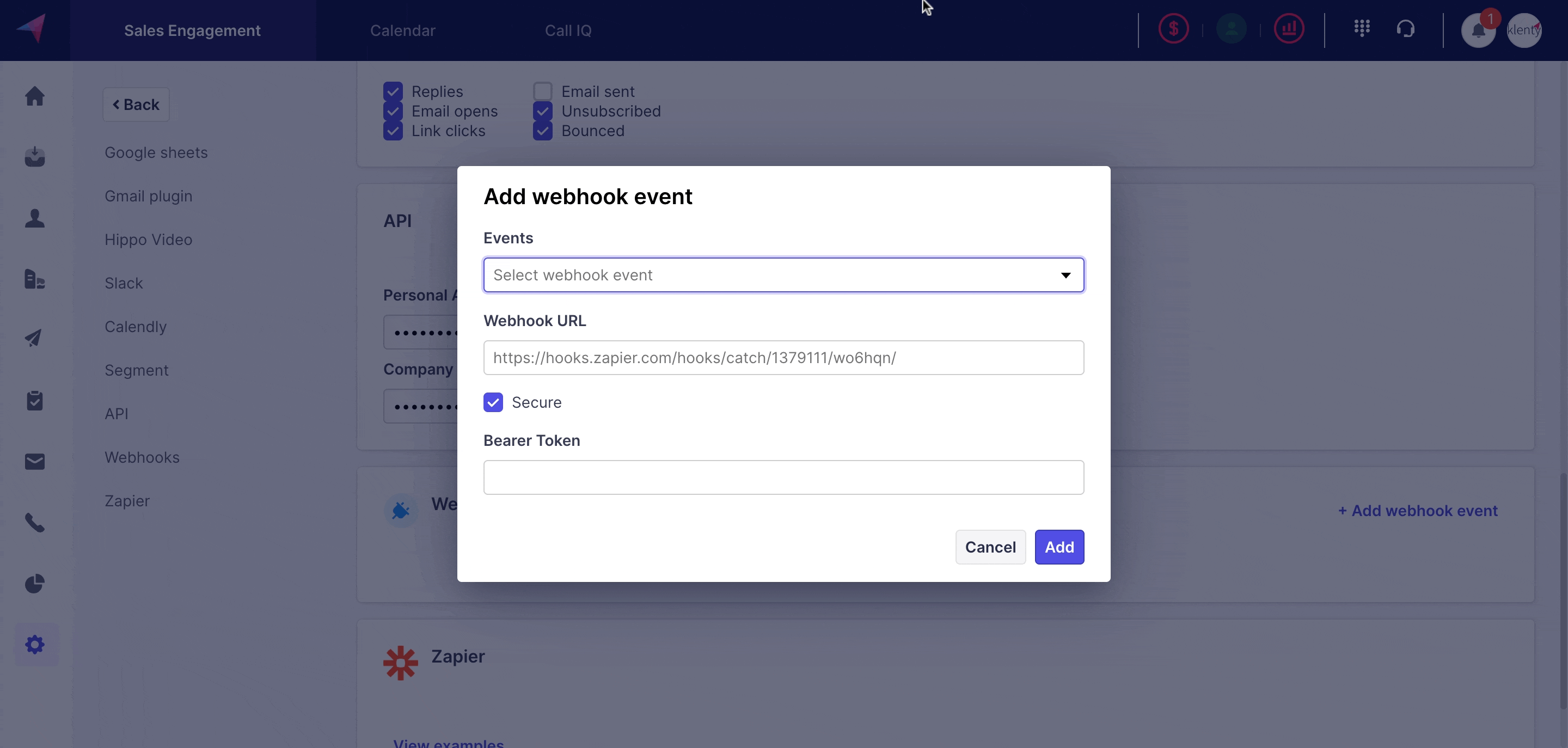Click the Add button in dialog
1568x748 pixels.
pyautogui.click(x=1058, y=547)
